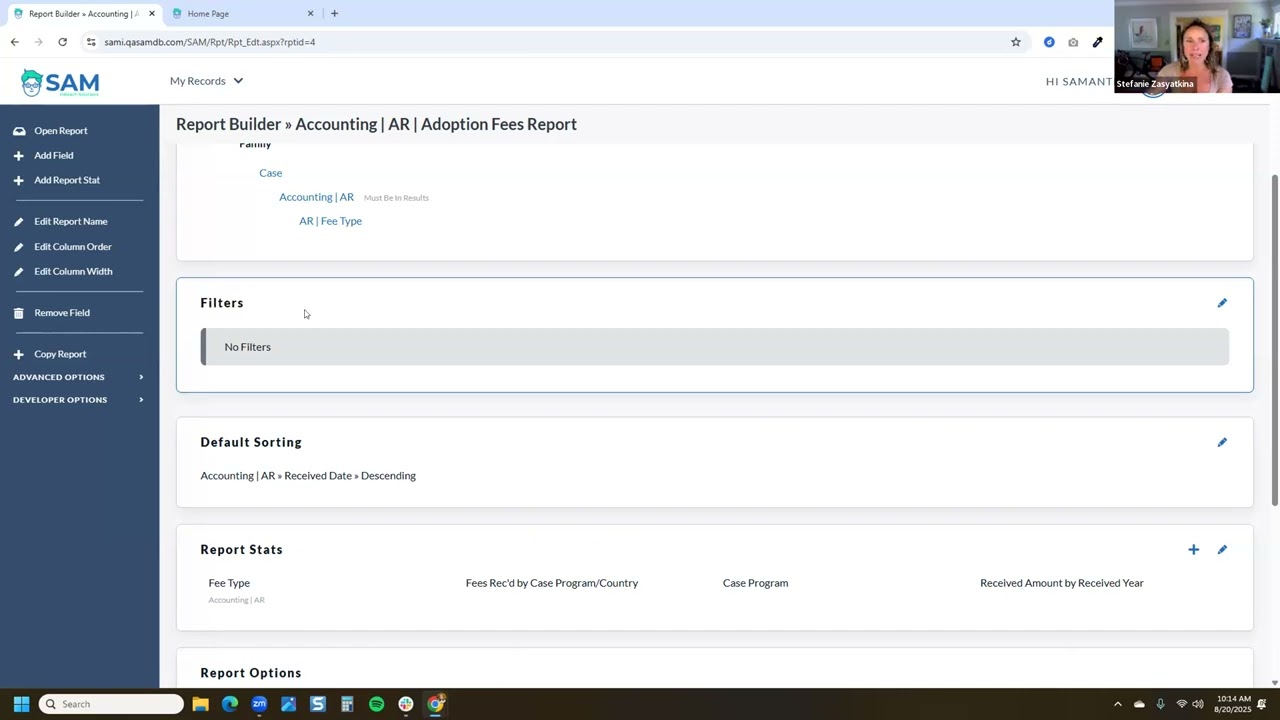
Task: Click the No Filters bar
Action: coord(715,347)
